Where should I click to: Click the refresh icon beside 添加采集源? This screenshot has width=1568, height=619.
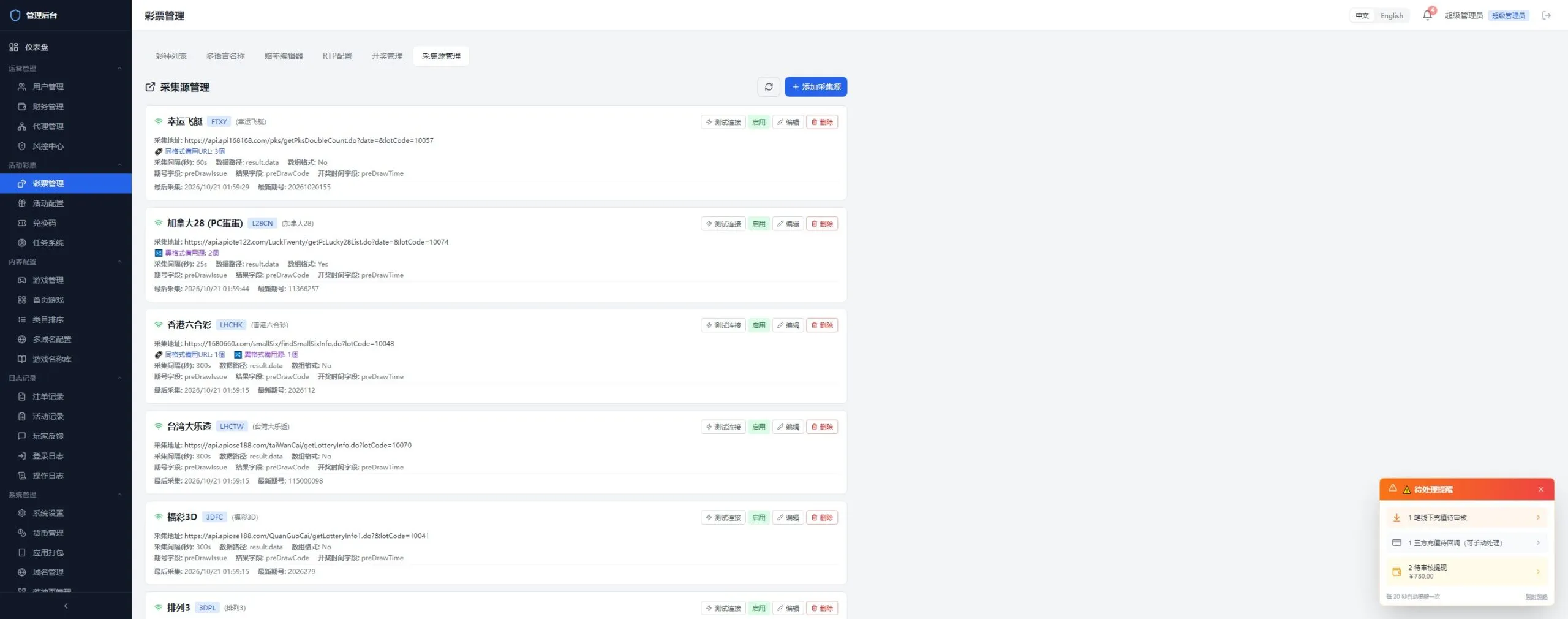click(x=769, y=87)
